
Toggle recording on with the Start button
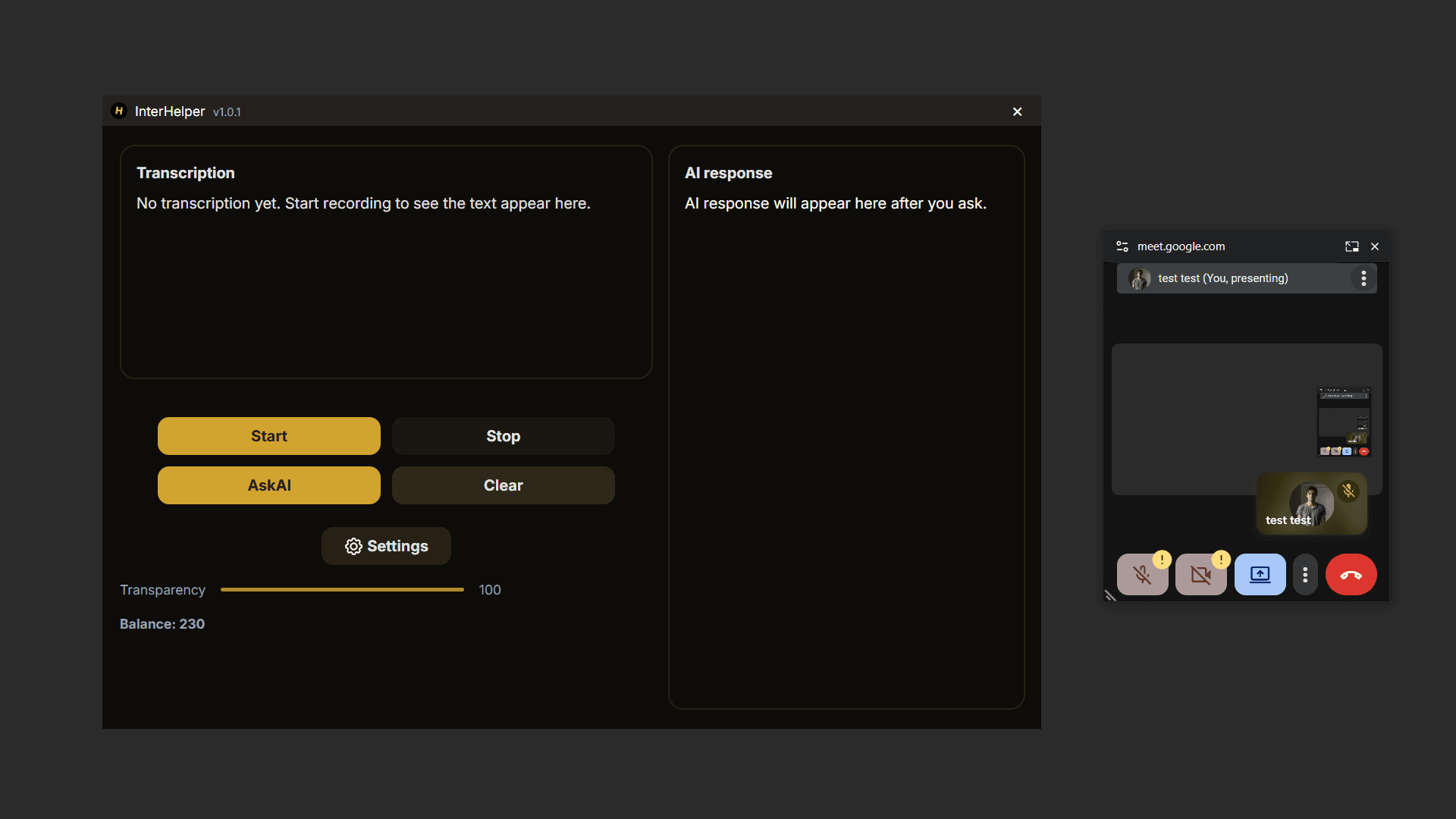[268, 435]
